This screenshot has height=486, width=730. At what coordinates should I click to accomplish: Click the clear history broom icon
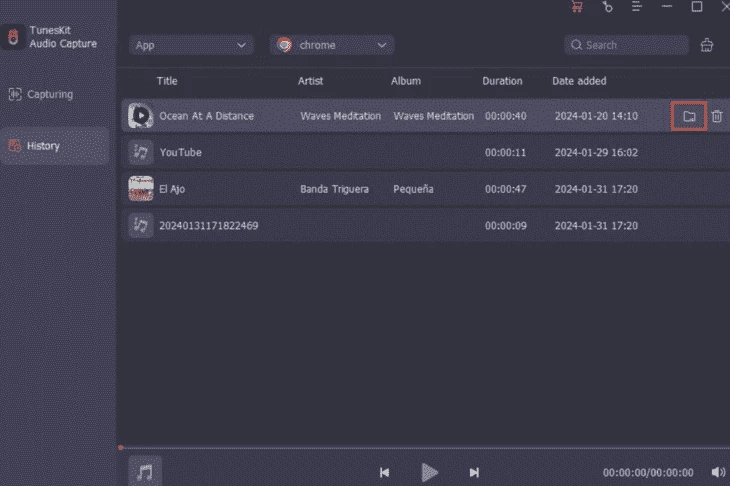pos(708,45)
